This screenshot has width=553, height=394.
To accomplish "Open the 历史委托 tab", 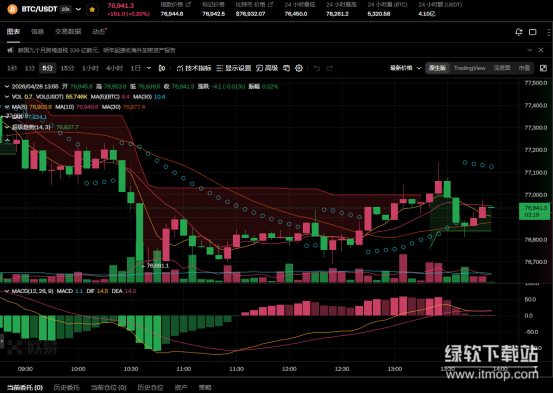I will tap(67, 387).
